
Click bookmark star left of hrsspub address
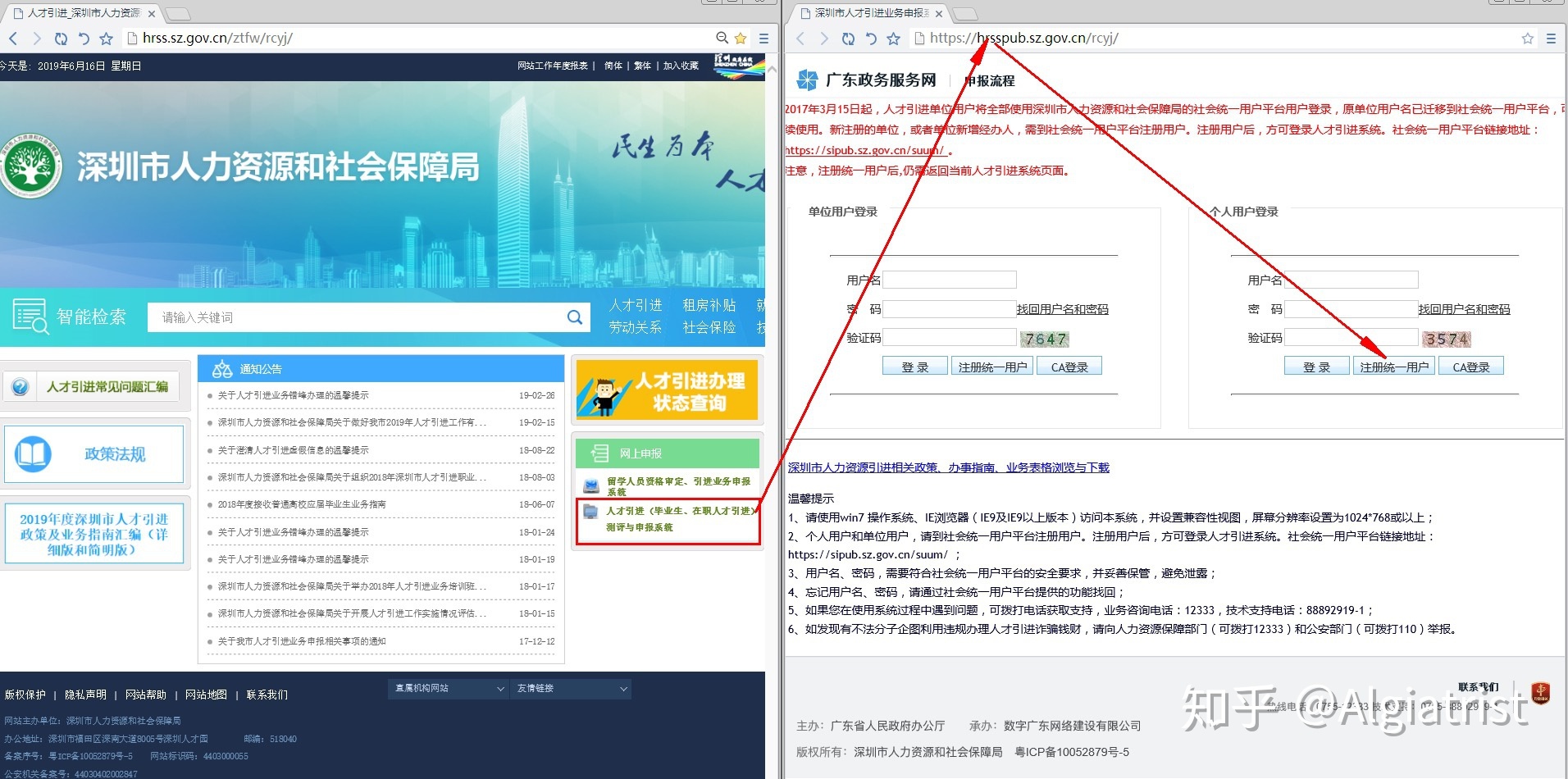[893, 39]
